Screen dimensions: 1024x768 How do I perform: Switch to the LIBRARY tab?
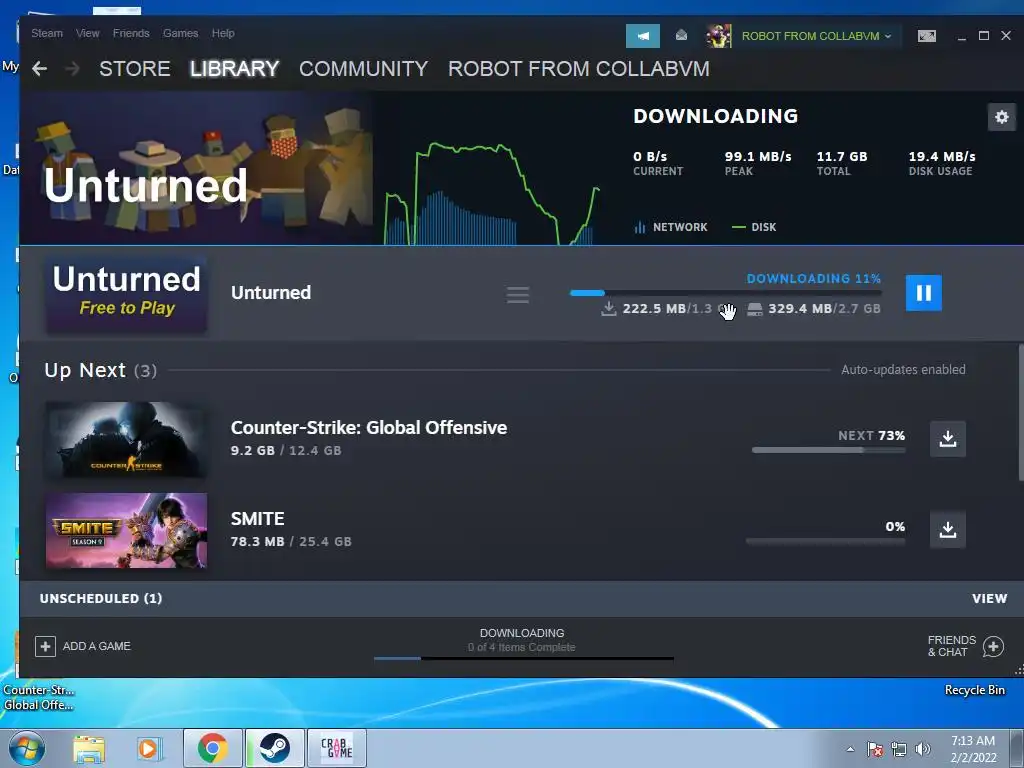pyautogui.click(x=234, y=69)
